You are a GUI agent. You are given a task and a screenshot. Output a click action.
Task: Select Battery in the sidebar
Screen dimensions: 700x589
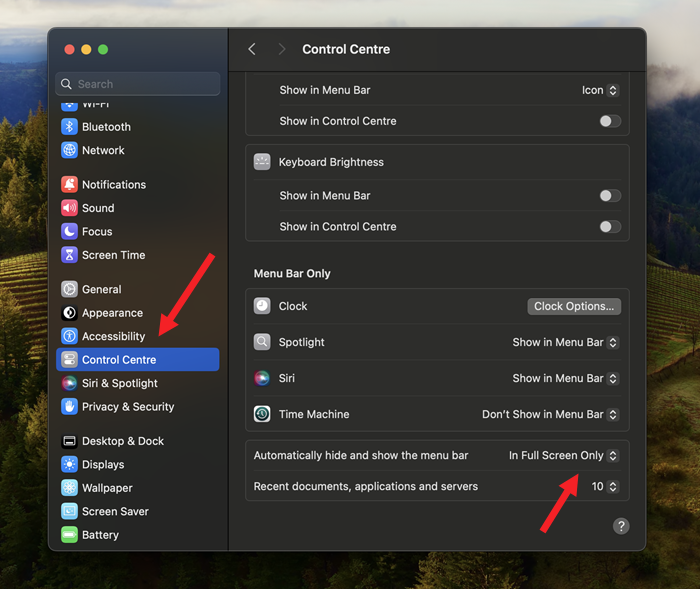[x=138, y=535]
